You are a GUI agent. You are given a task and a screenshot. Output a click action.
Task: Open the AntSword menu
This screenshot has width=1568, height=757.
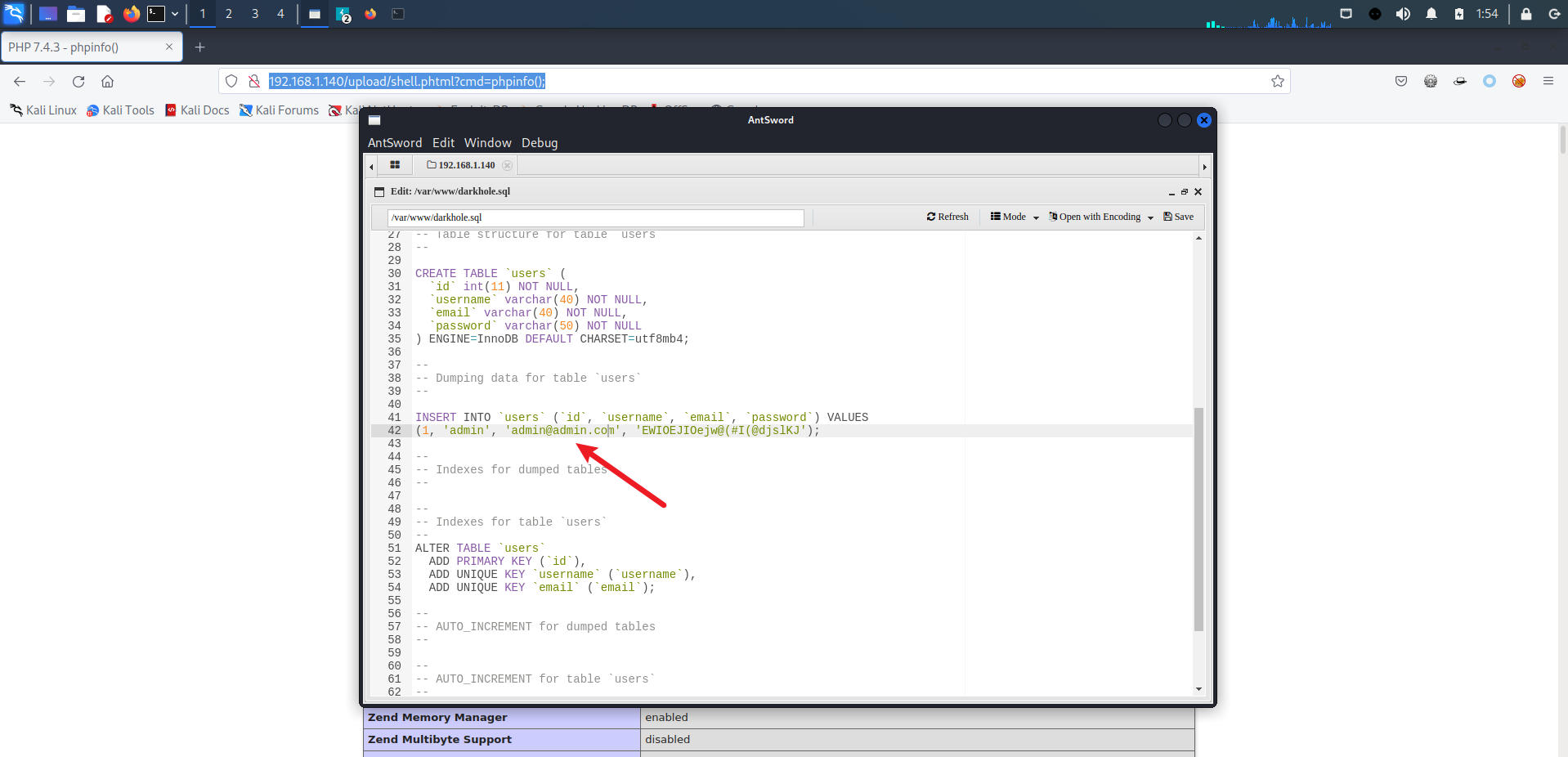[395, 142]
